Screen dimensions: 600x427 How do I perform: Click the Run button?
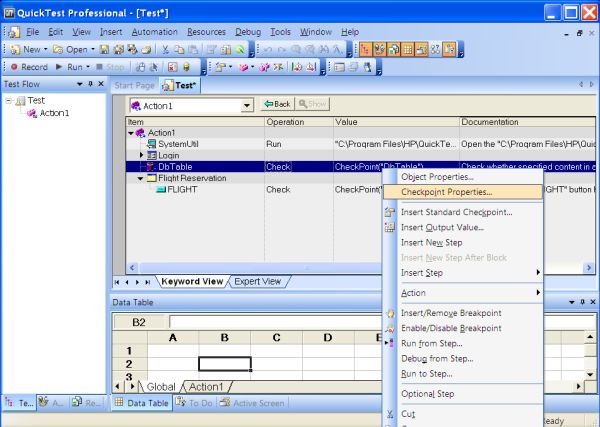tap(69, 67)
